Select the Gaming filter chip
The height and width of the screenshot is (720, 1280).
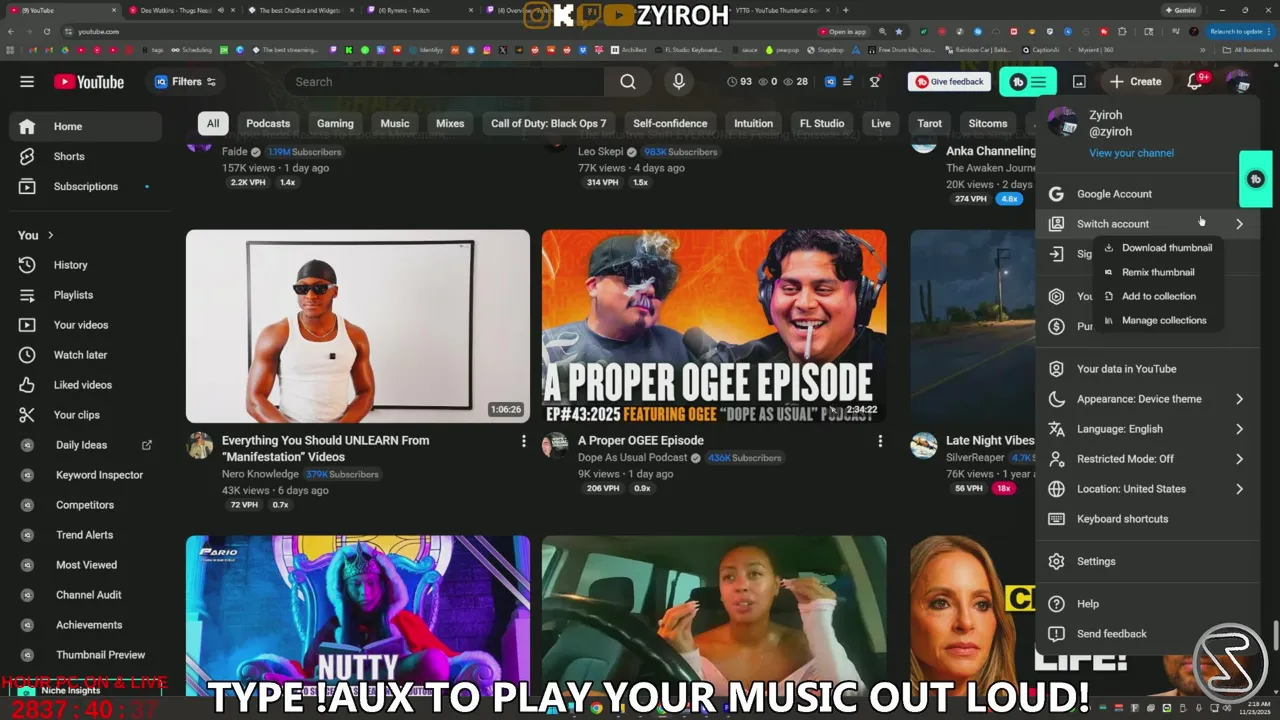[x=335, y=124]
